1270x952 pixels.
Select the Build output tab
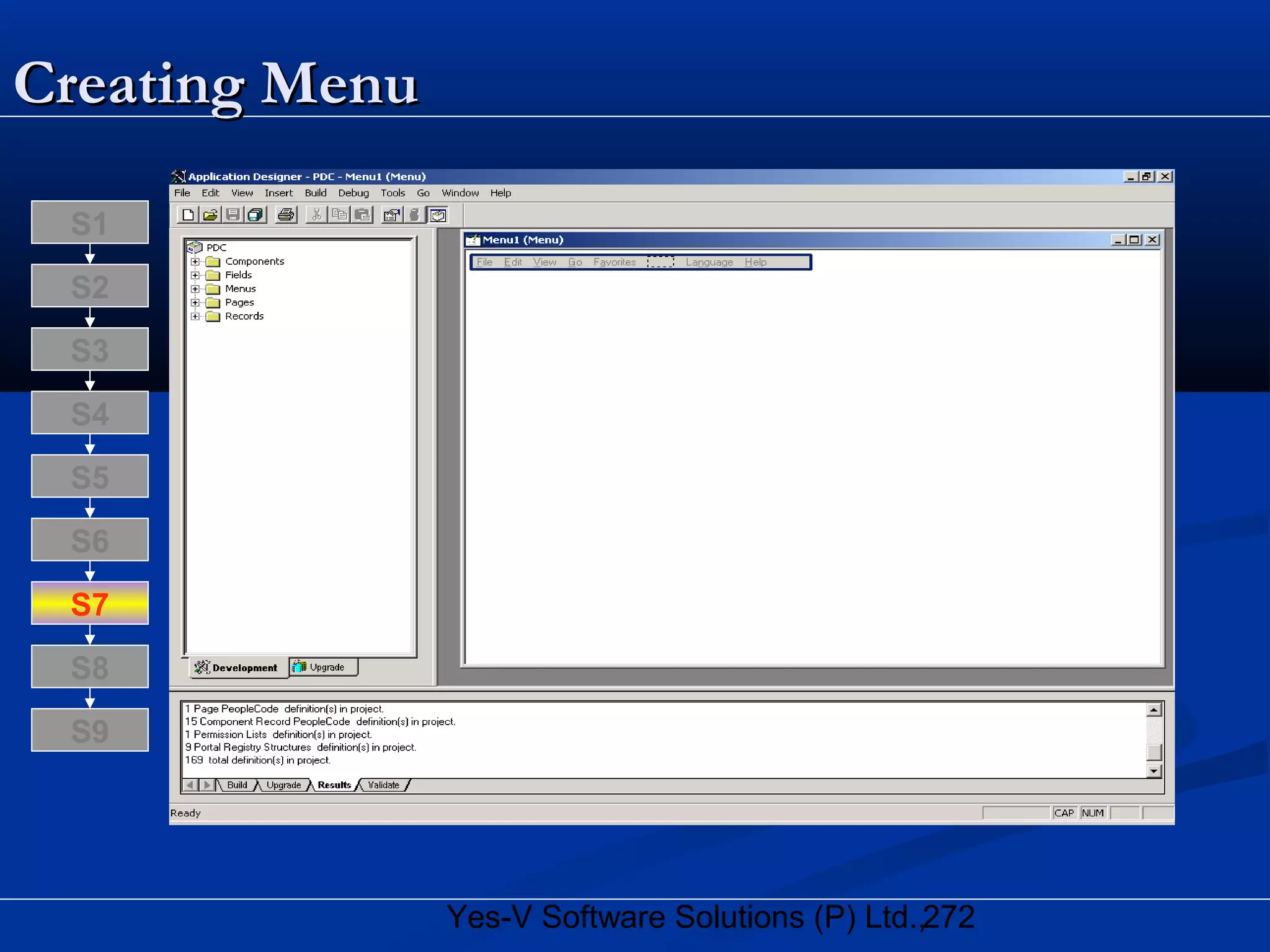(237, 785)
